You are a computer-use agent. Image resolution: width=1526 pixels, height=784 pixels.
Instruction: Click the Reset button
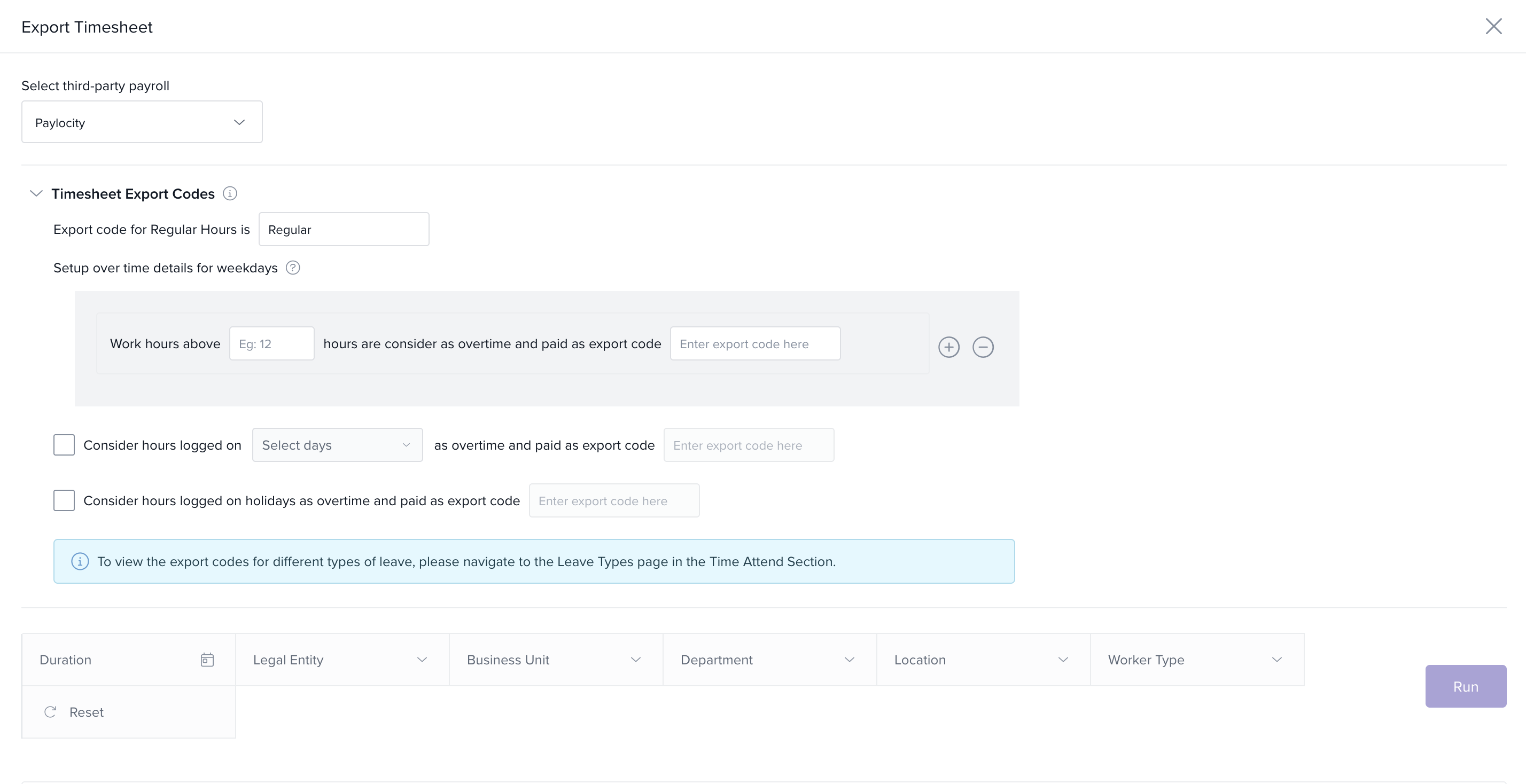pyautogui.click(x=86, y=712)
